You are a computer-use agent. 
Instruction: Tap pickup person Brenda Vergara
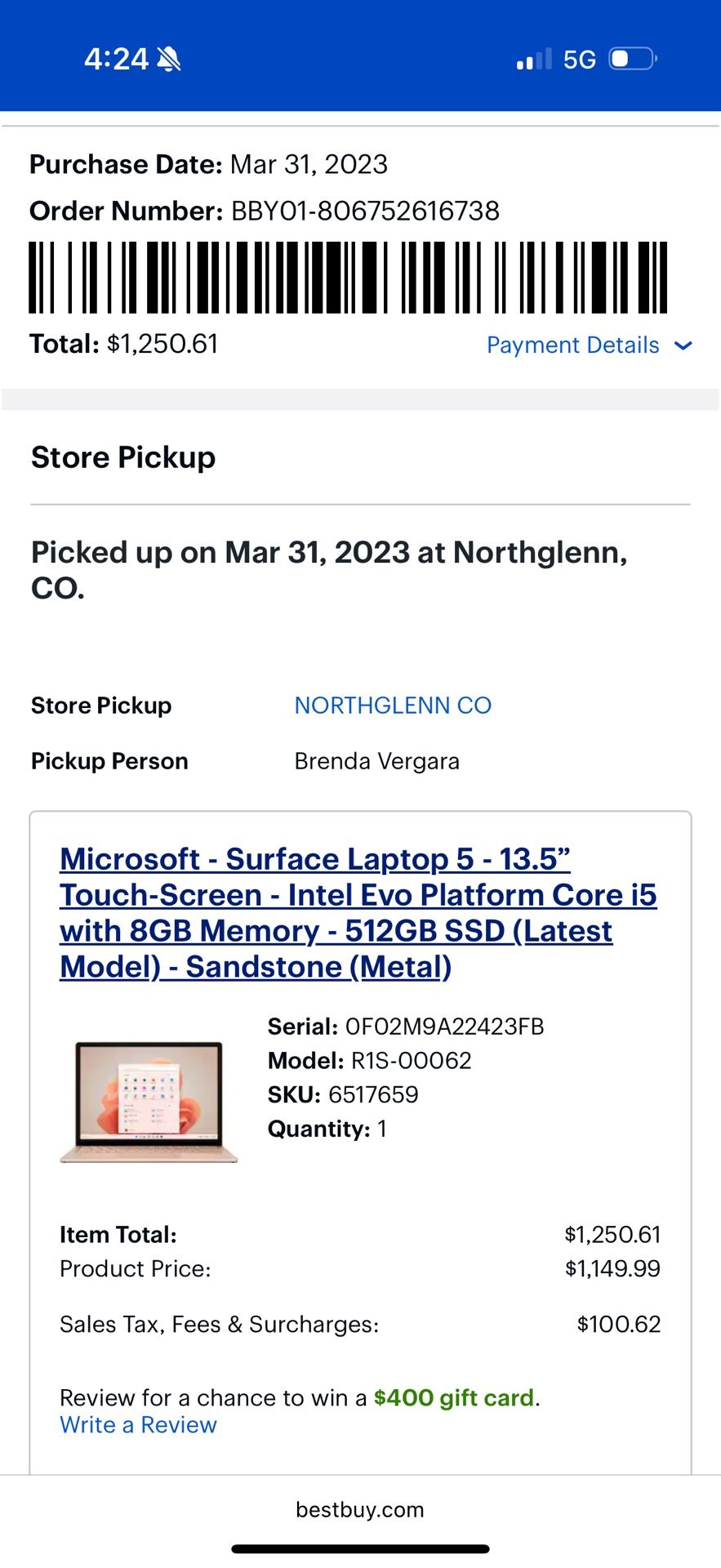tap(376, 760)
